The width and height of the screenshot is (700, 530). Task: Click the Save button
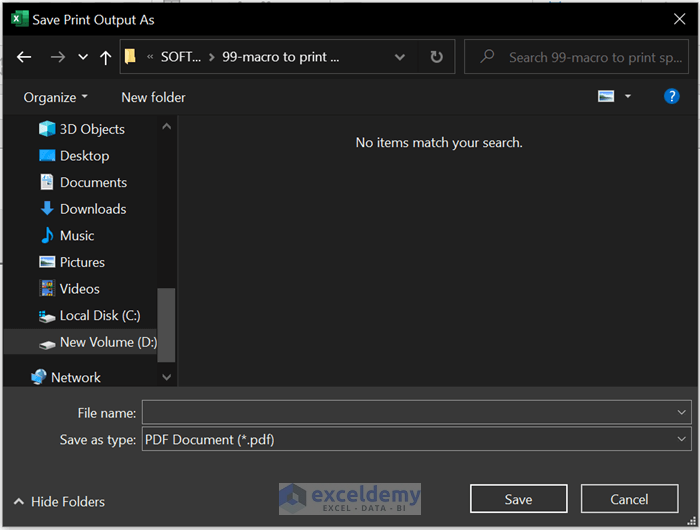point(518,499)
